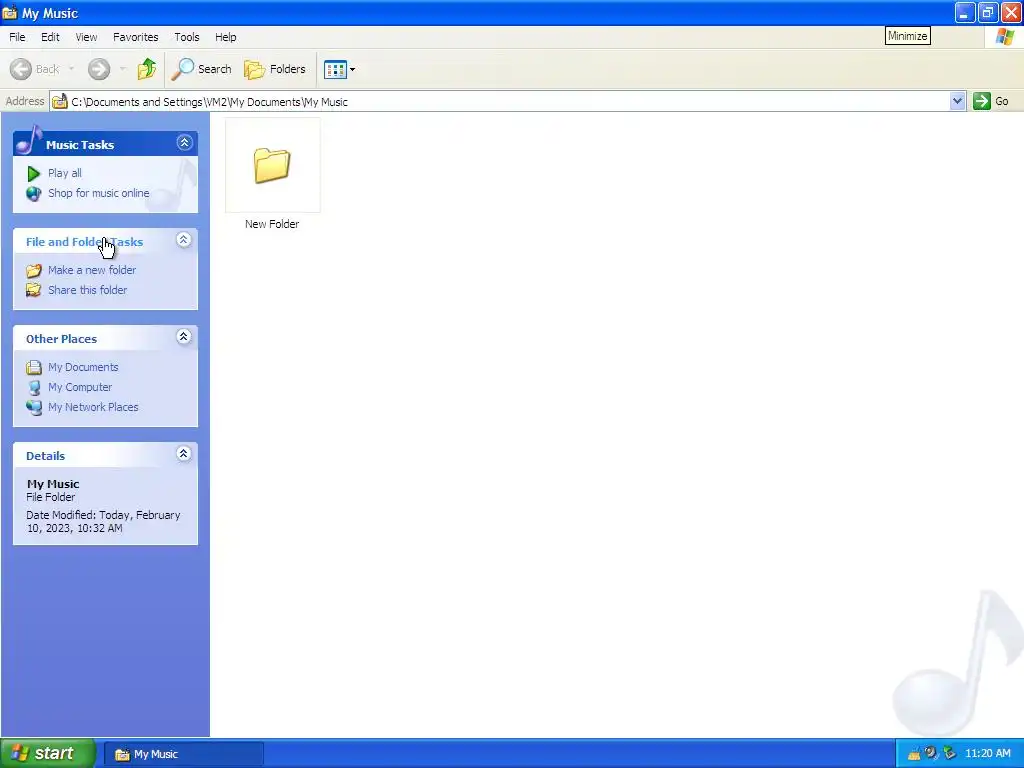Open the Search pane

202,69
